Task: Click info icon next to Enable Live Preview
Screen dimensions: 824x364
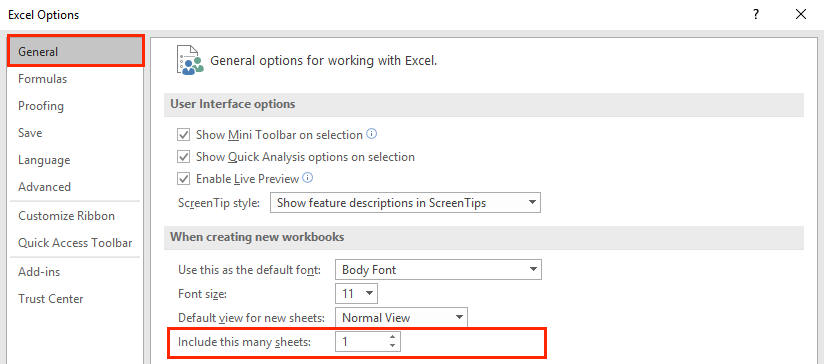Action: (308, 178)
